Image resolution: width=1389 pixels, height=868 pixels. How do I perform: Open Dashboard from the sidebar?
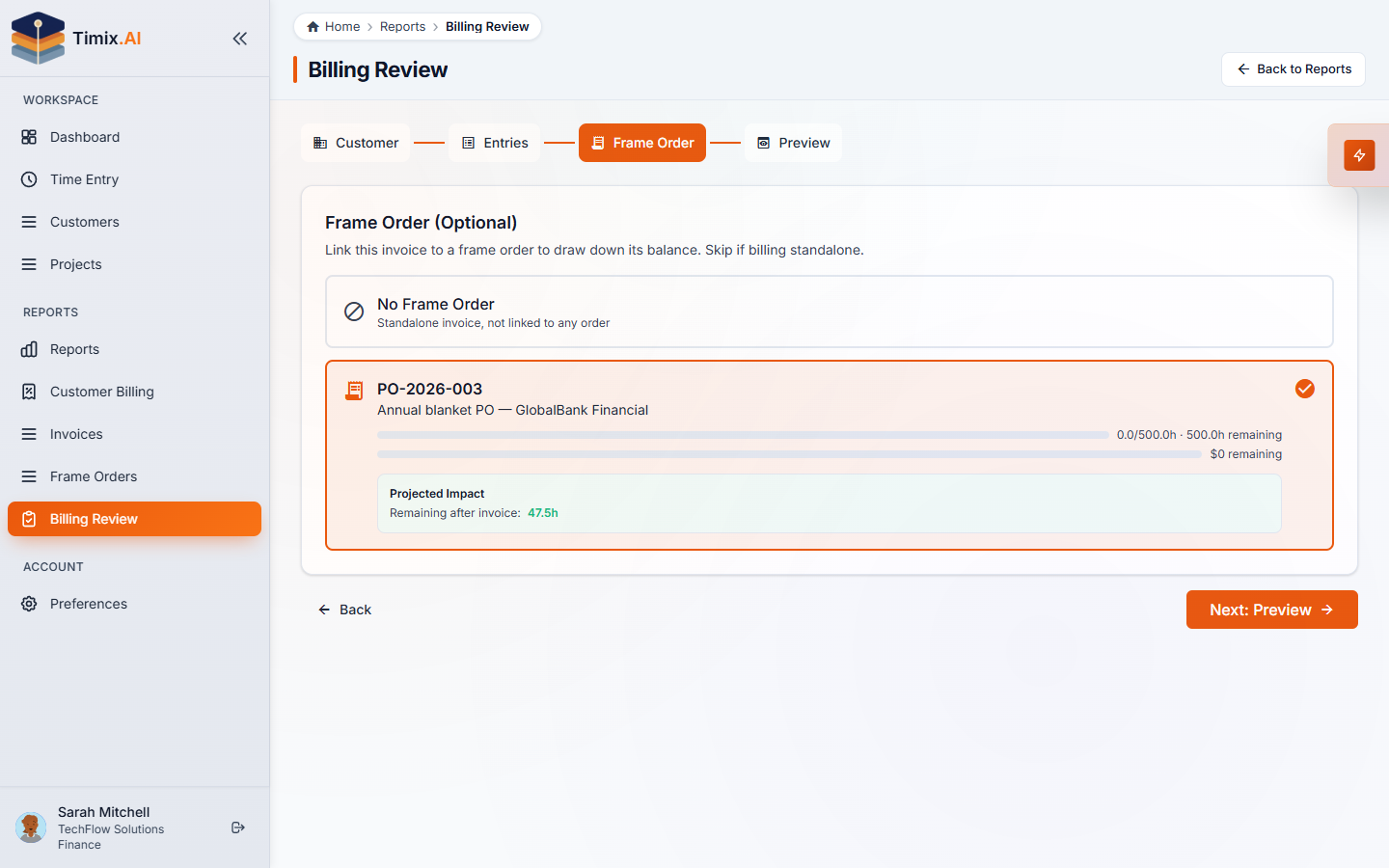pyautogui.click(x=134, y=137)
